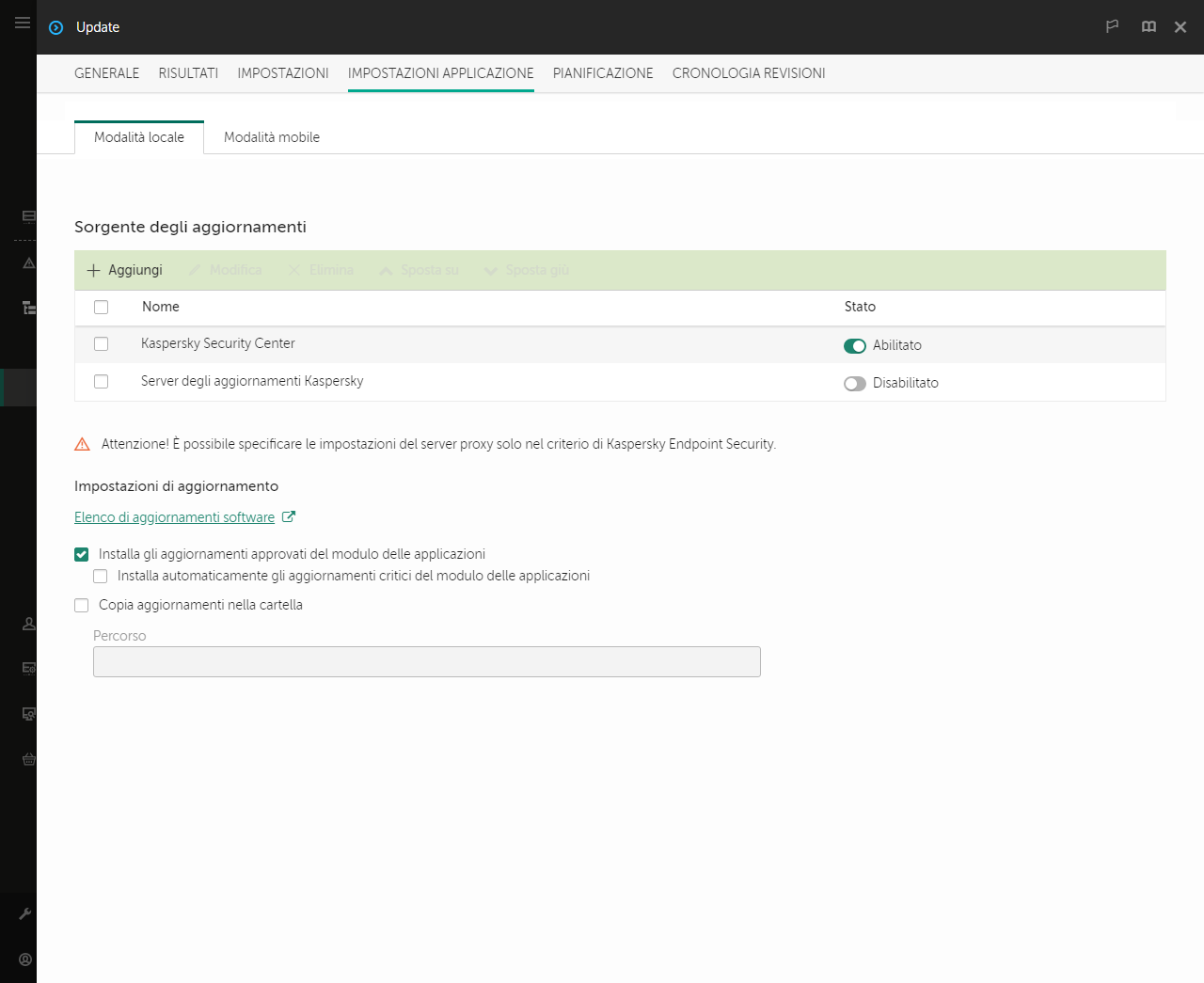The image size is (1204, 983).
Task: Select the Kaspersky Security Center row checkbox
Action: [102, 344]
